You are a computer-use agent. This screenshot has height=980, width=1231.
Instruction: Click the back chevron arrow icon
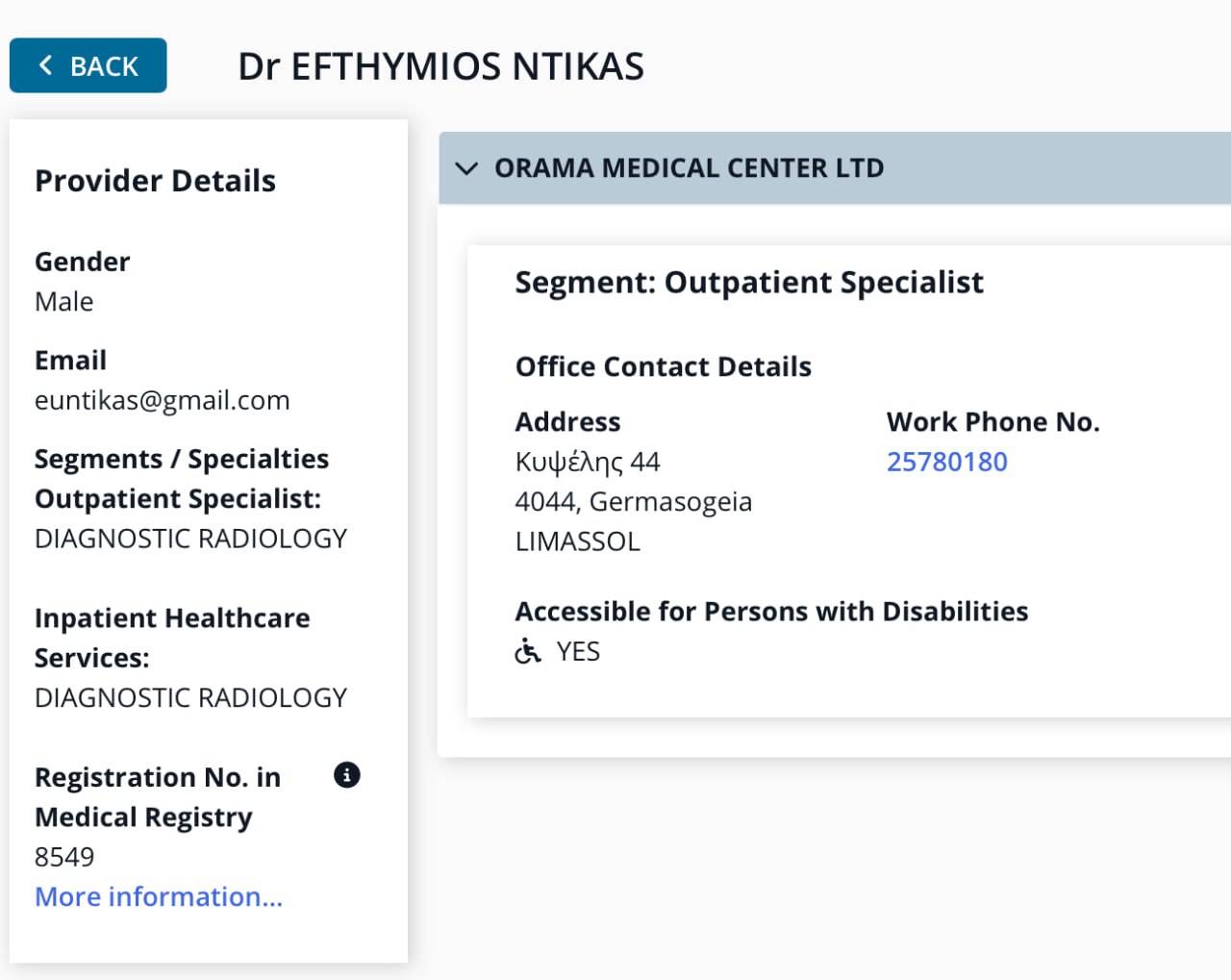(x=45, y=65)
